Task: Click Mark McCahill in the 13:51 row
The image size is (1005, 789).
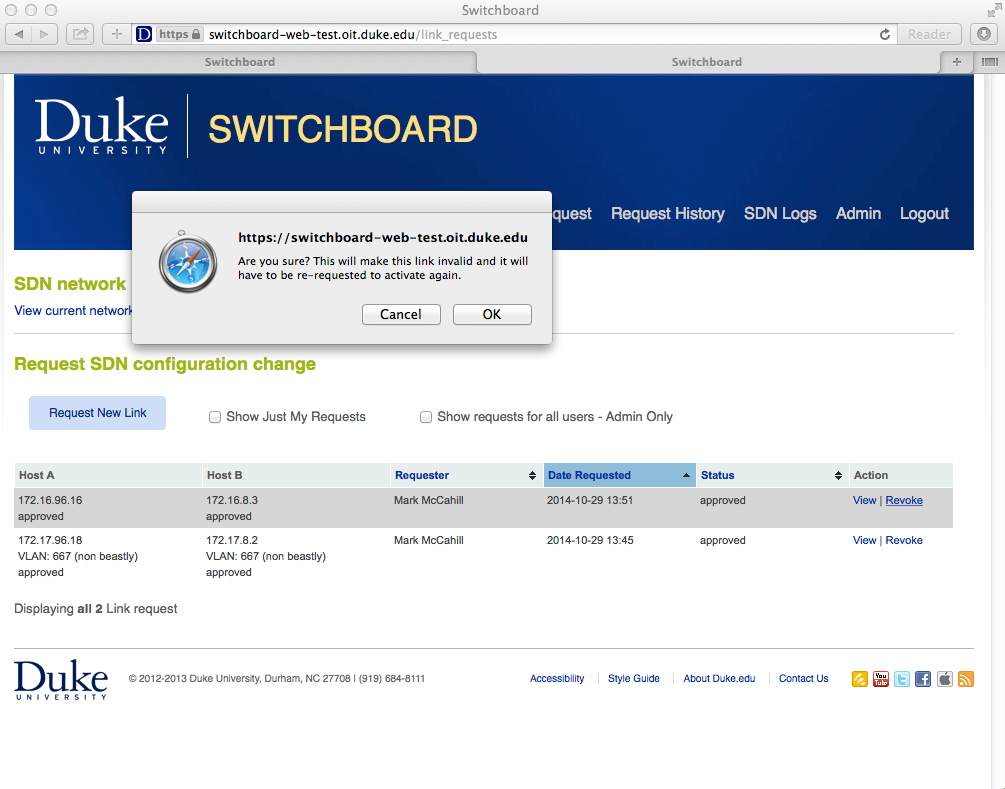Action: [429, 500]
